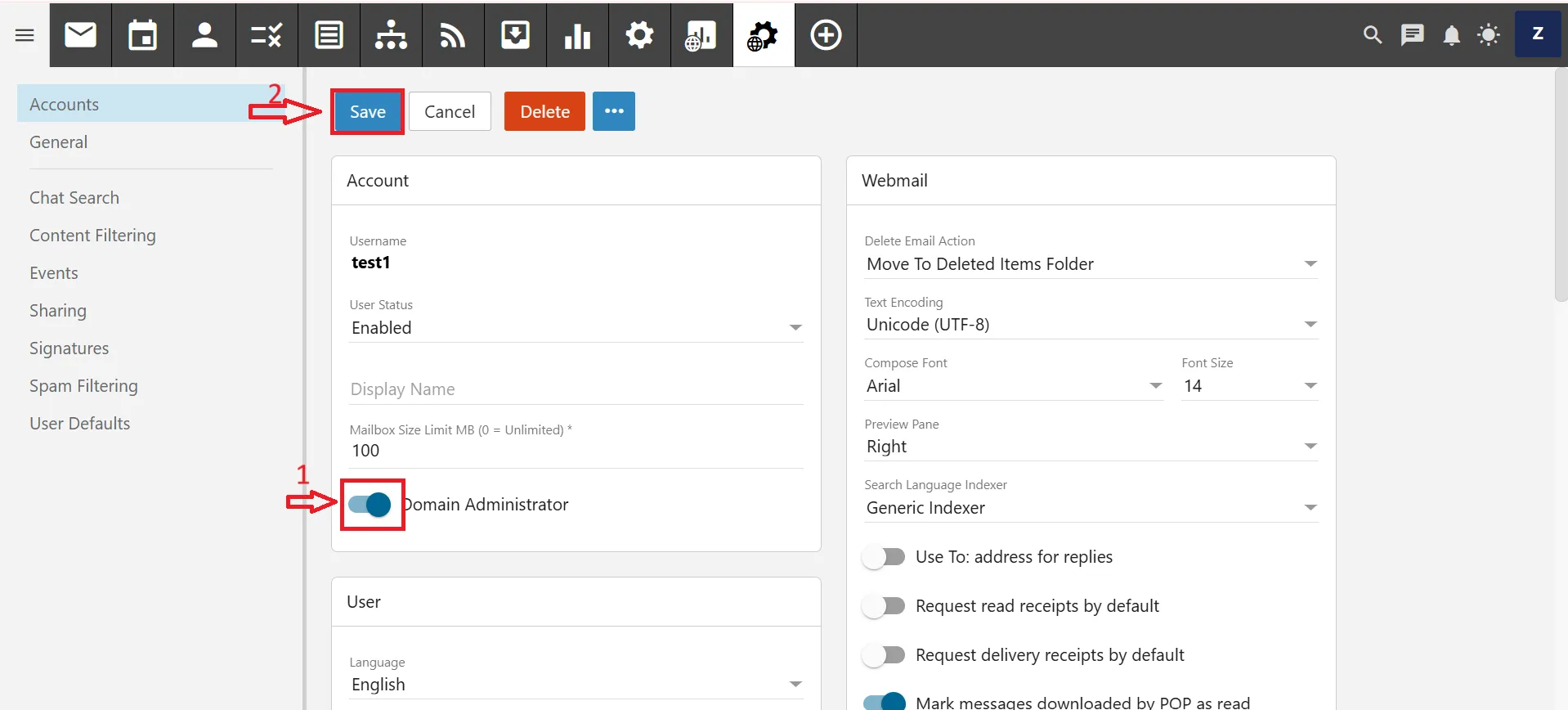Disable the Domain Administrator toggle
1568x710 pixels.
[370, 505]
